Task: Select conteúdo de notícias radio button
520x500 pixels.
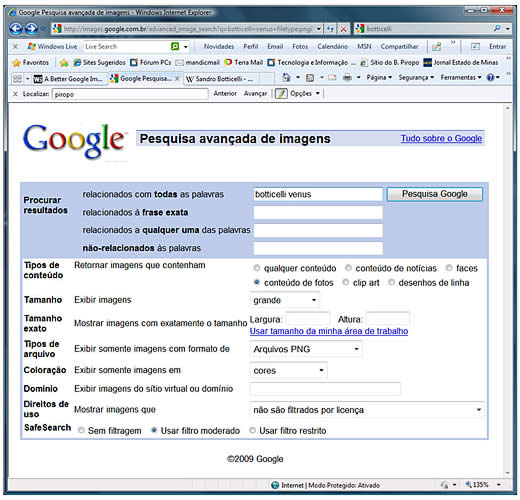Action: tap(348, 268)
